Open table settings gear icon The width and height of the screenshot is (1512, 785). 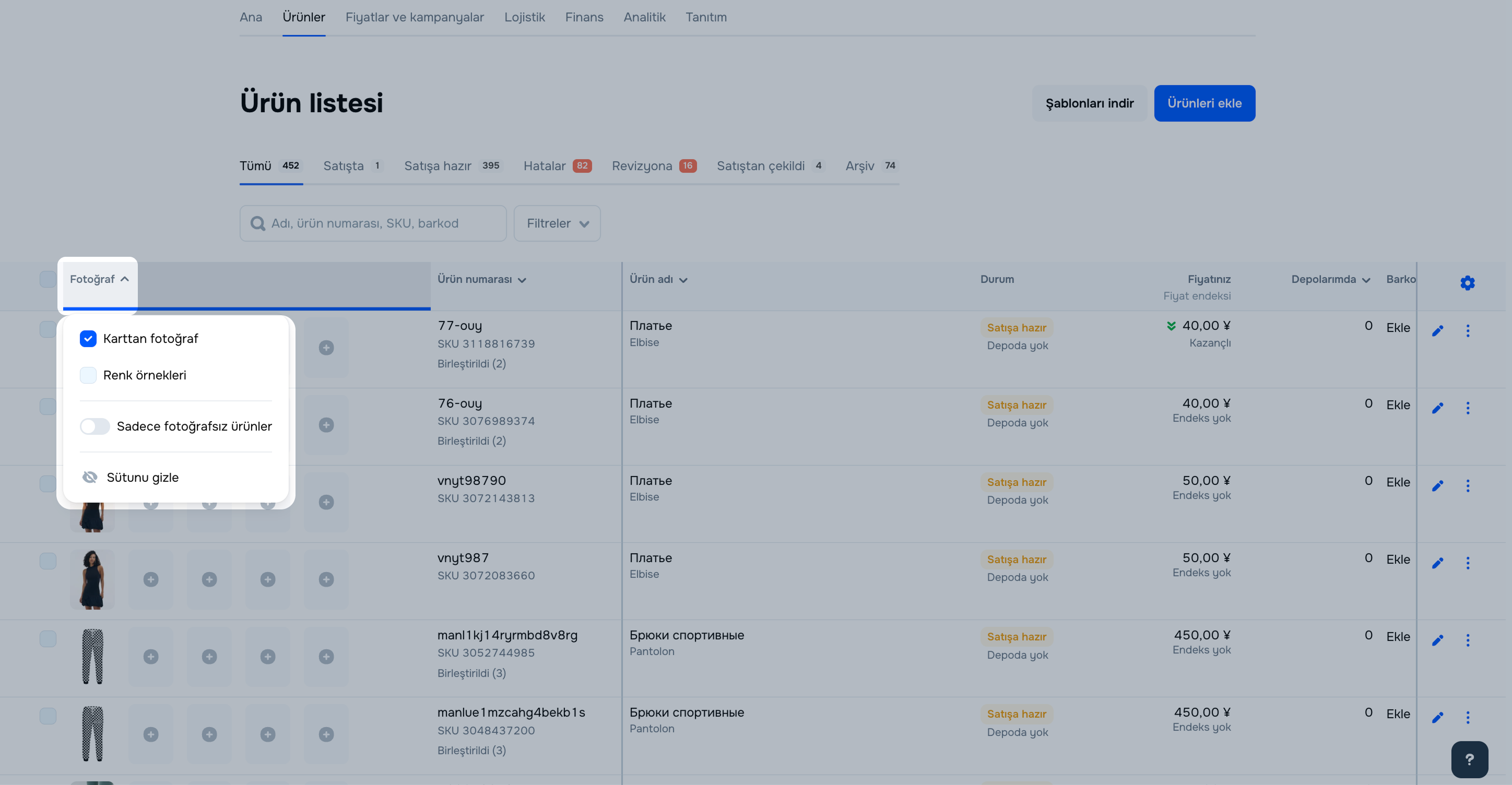(1468, 283)
